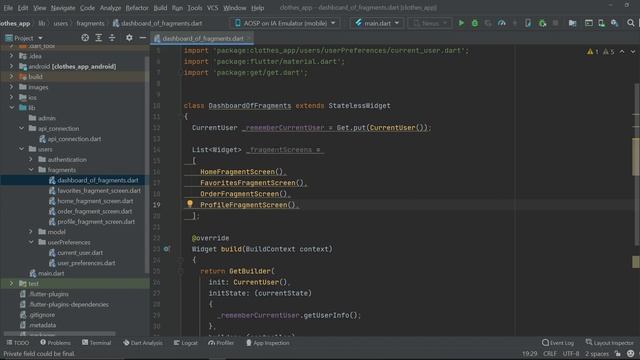
Task: Open main.dart file in project tree
Action: 51,273
